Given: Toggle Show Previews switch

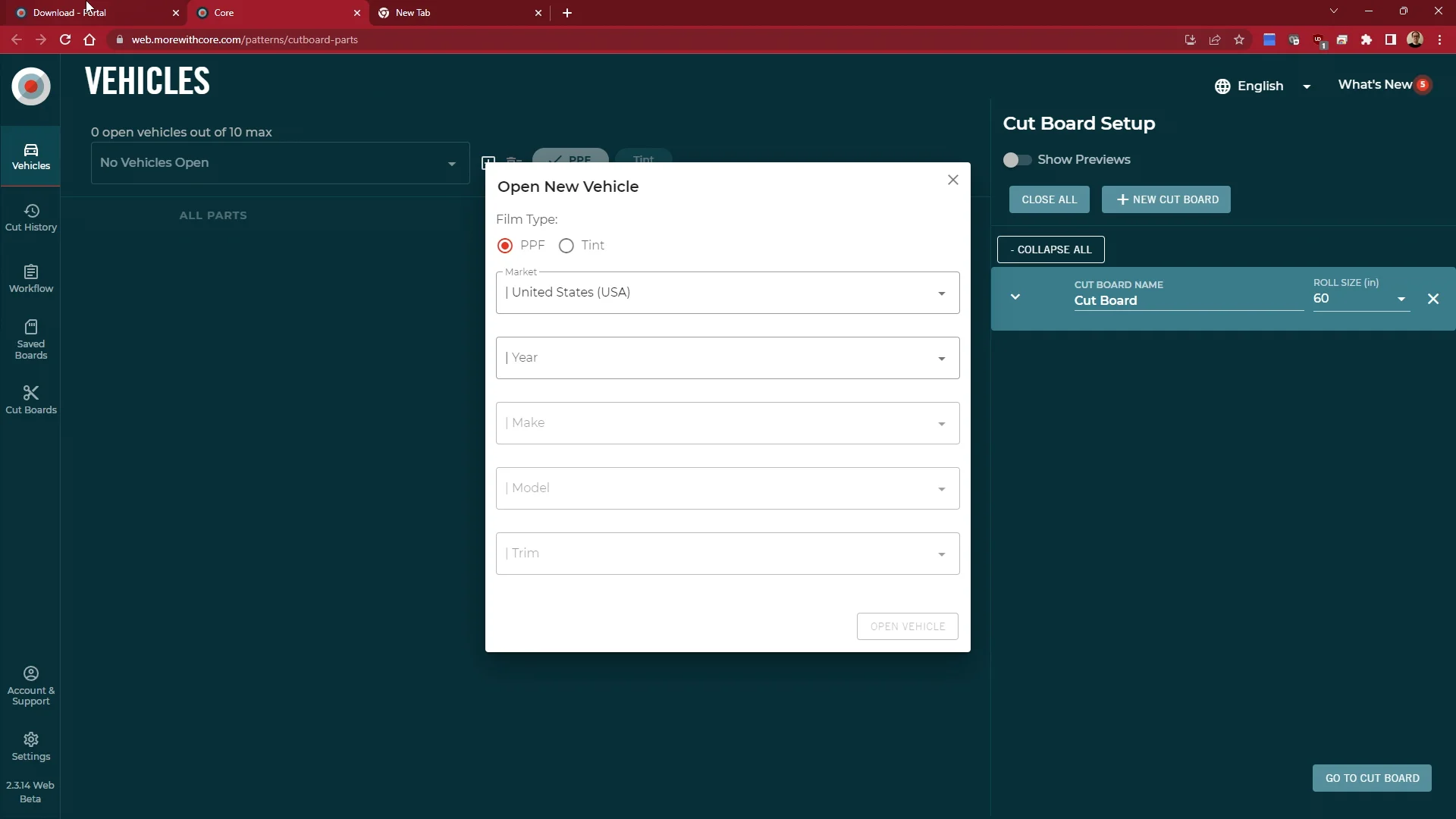Looking at the screenshot, I should [x=1017, y=160].
